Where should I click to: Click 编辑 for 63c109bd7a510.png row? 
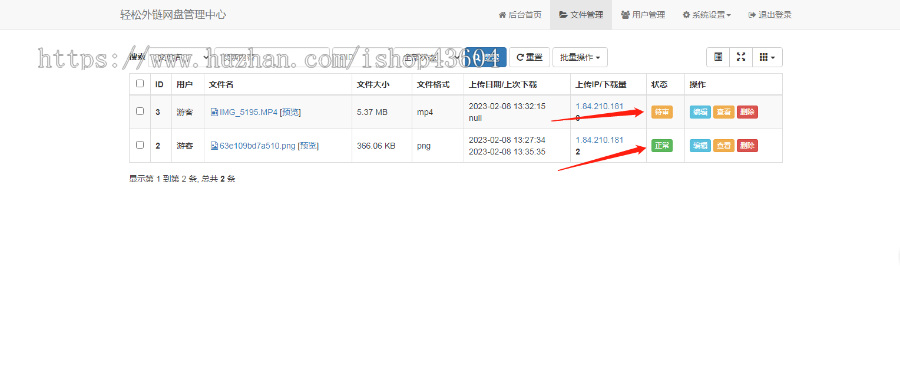[700, 146]
